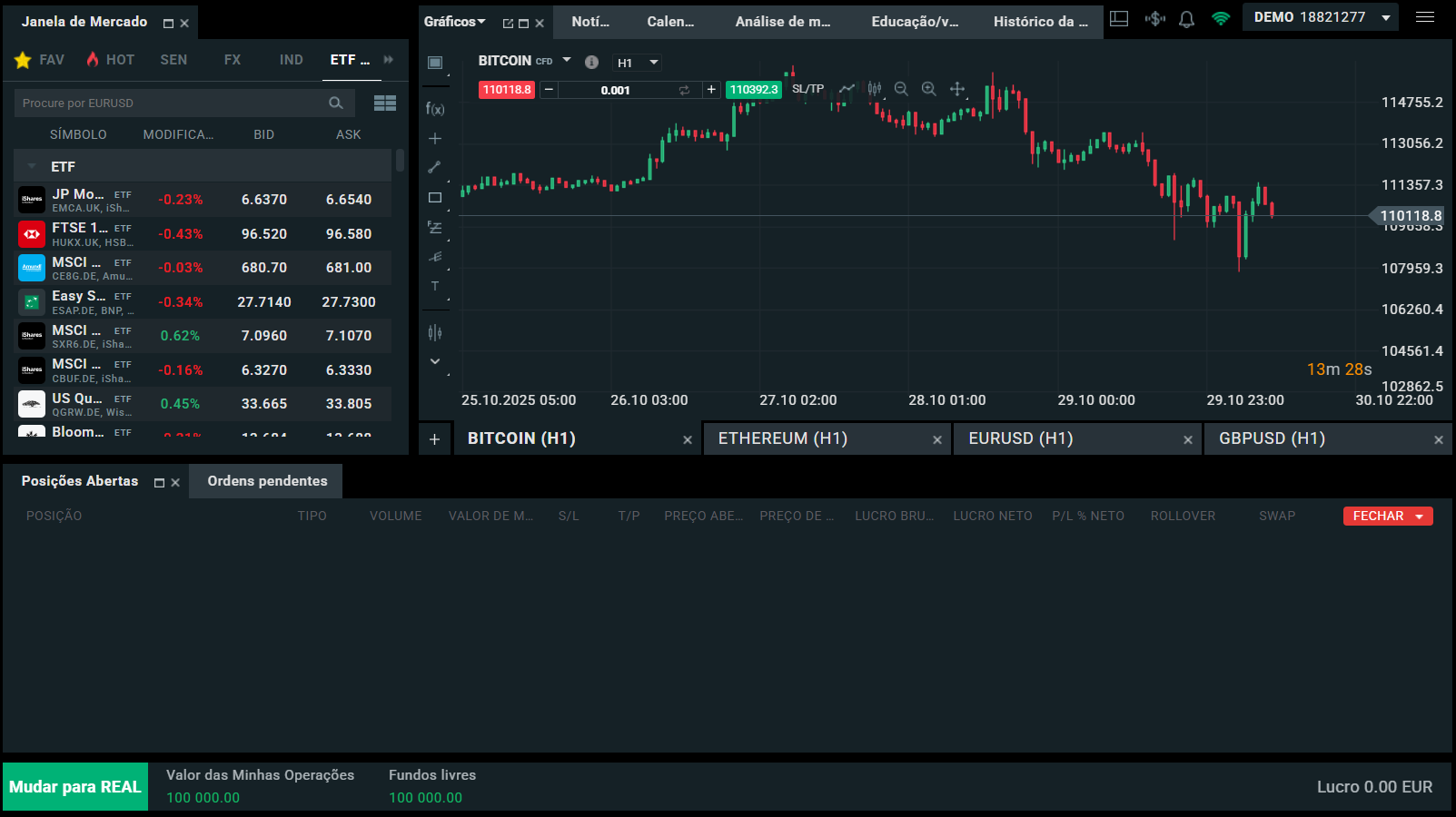Click the Bitcoin instrument info icon
This screenshot has width=1456, height=817.
click(591, 62)
